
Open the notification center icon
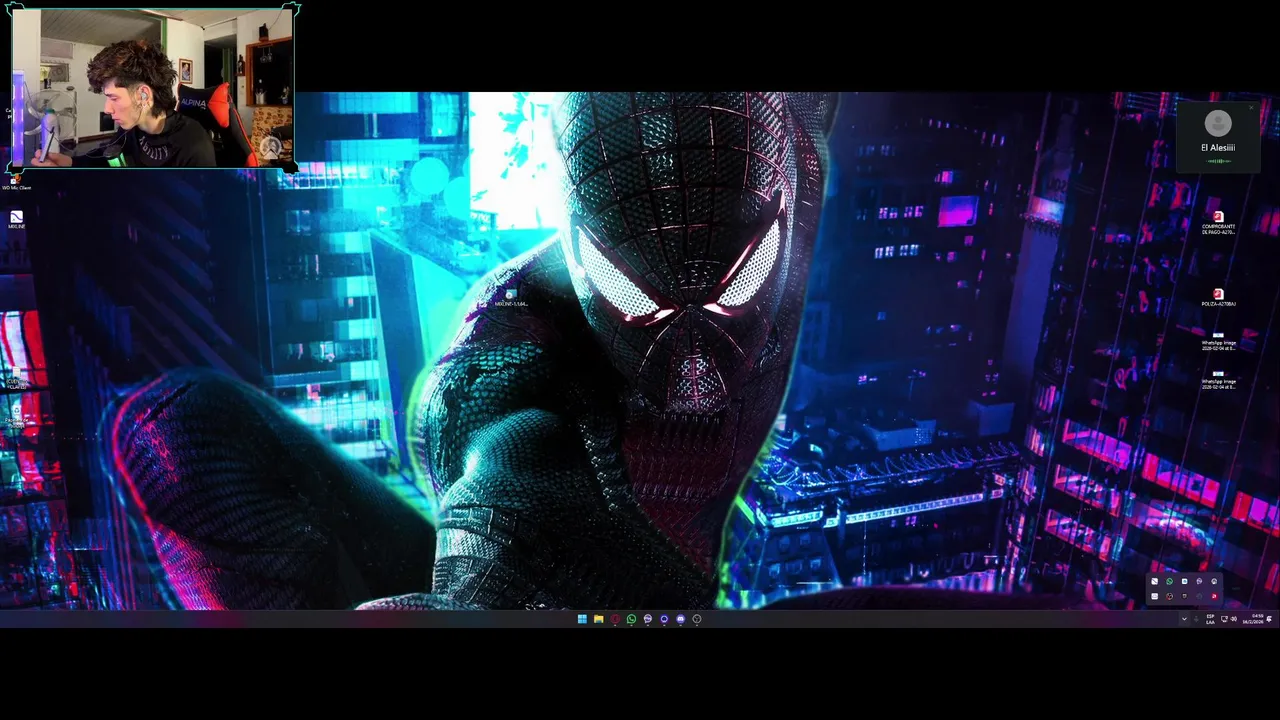coord(1269,619)
